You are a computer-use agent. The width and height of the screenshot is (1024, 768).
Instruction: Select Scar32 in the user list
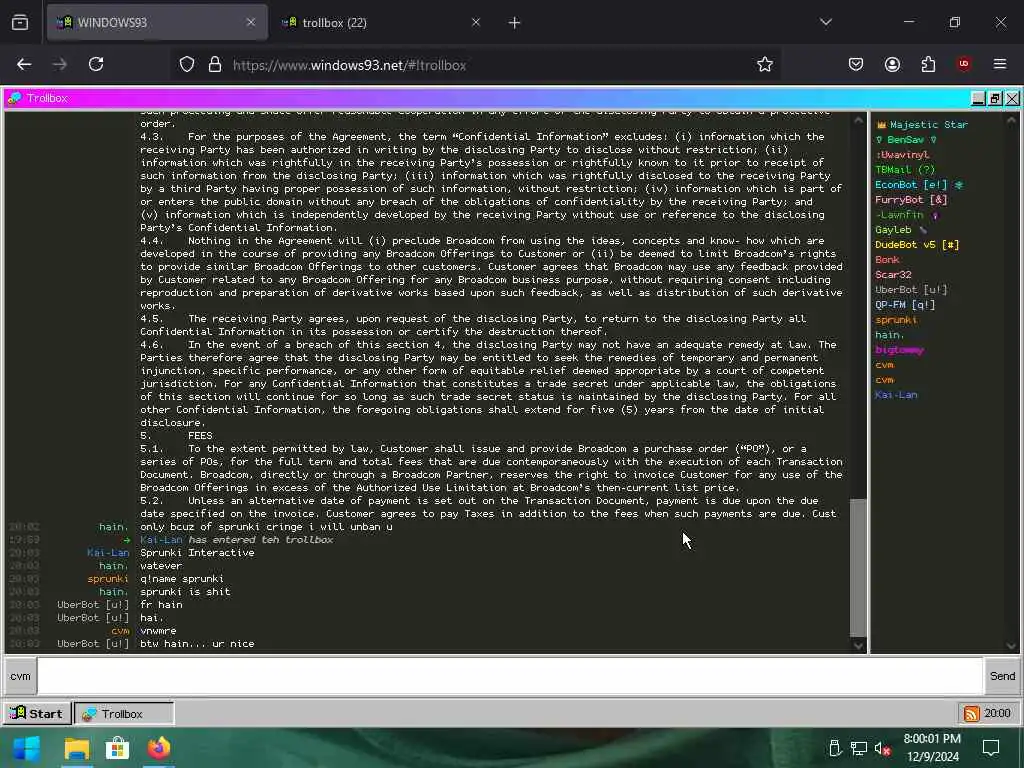(893, 275)
